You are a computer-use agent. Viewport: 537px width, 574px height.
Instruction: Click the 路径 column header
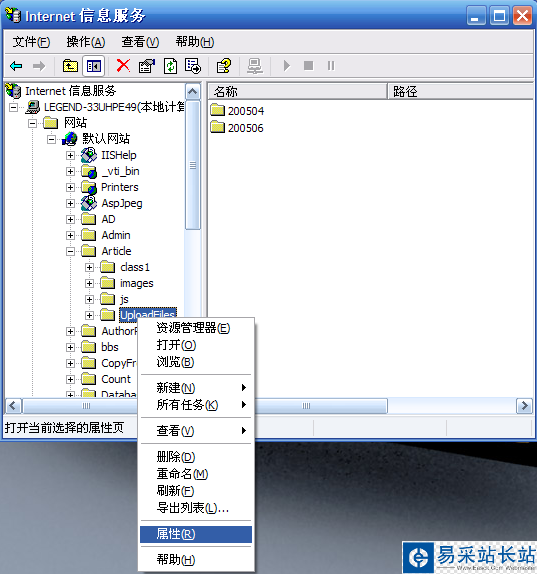point(460,91)
